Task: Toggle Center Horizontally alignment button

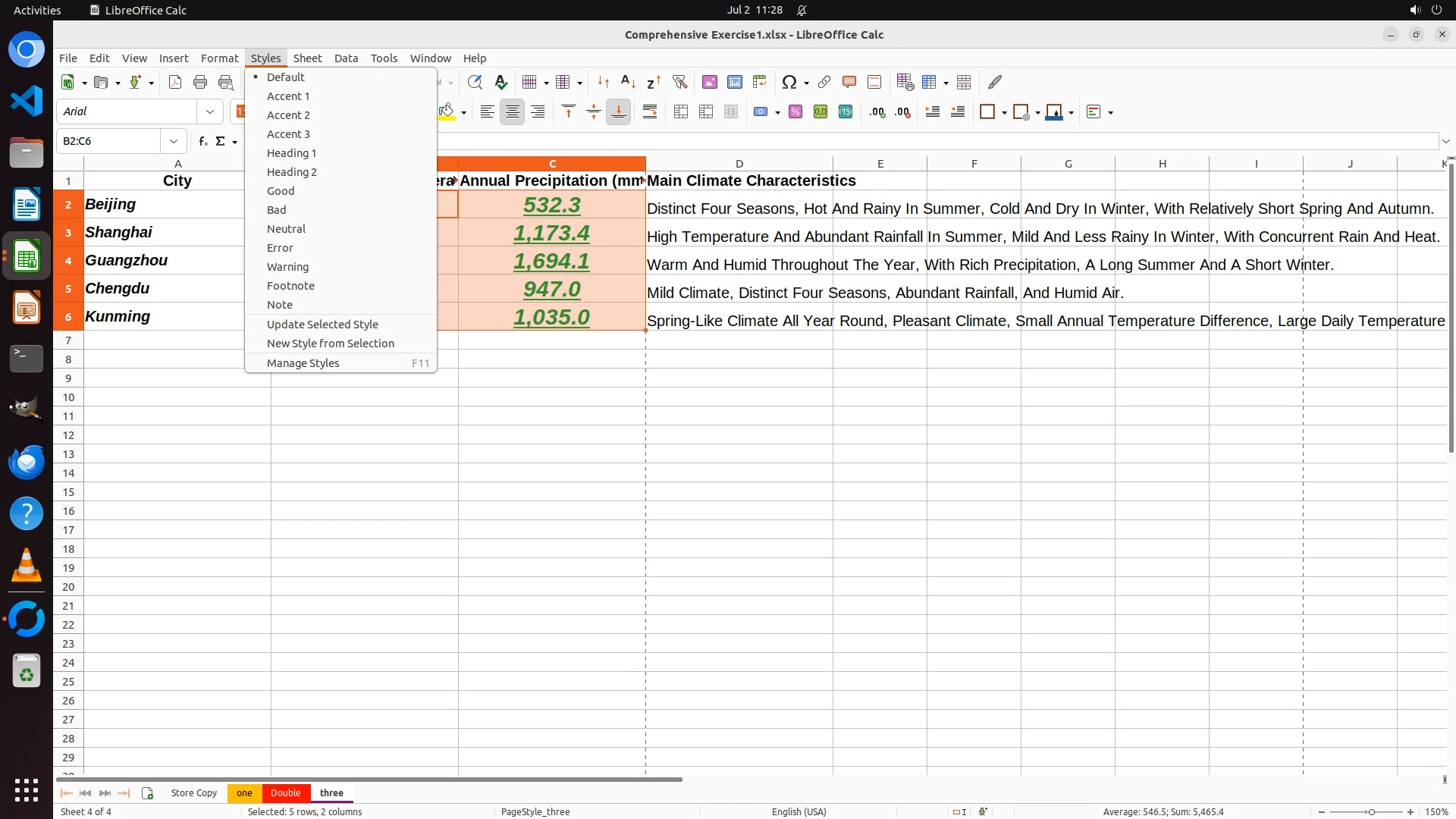Action: [513, 112]
